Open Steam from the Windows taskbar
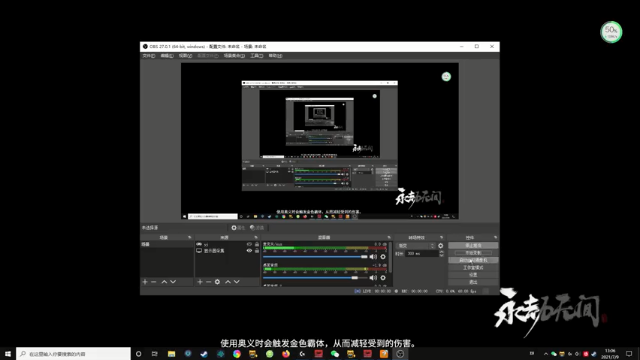Image resolution: width=640 pixels, height=360 pixels. click(x=204, y=354)
